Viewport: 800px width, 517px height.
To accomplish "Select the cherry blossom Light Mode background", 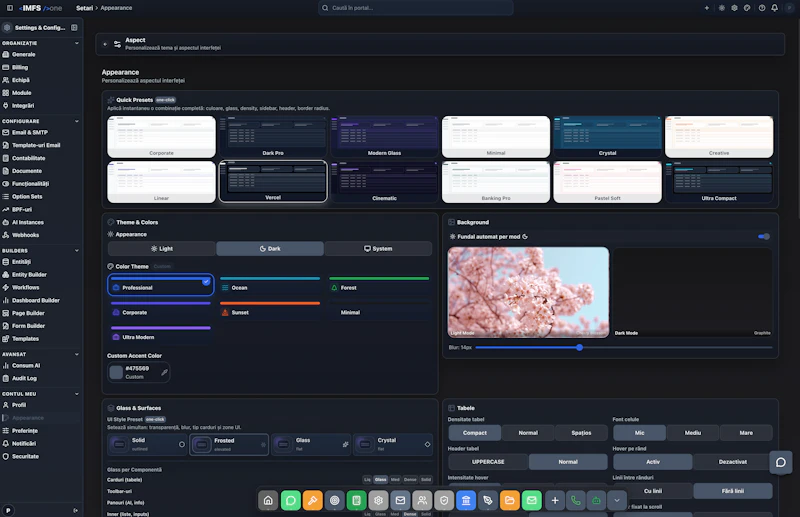I will pos(528,292).
